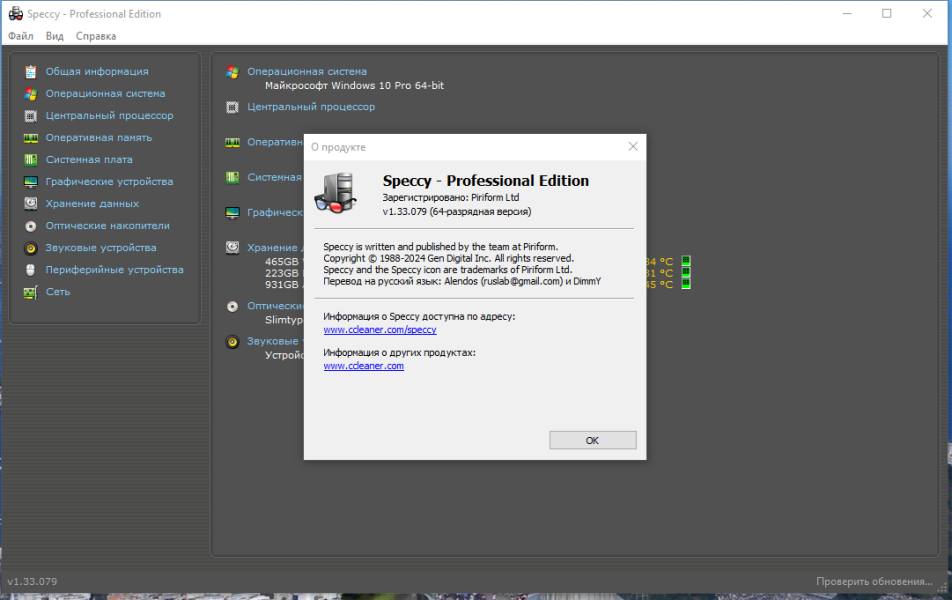The height and width of the screenshot is (600, 952).
Task: Click the Copyright 1988-2024 Gen Digital line
Action: point(448,258)
